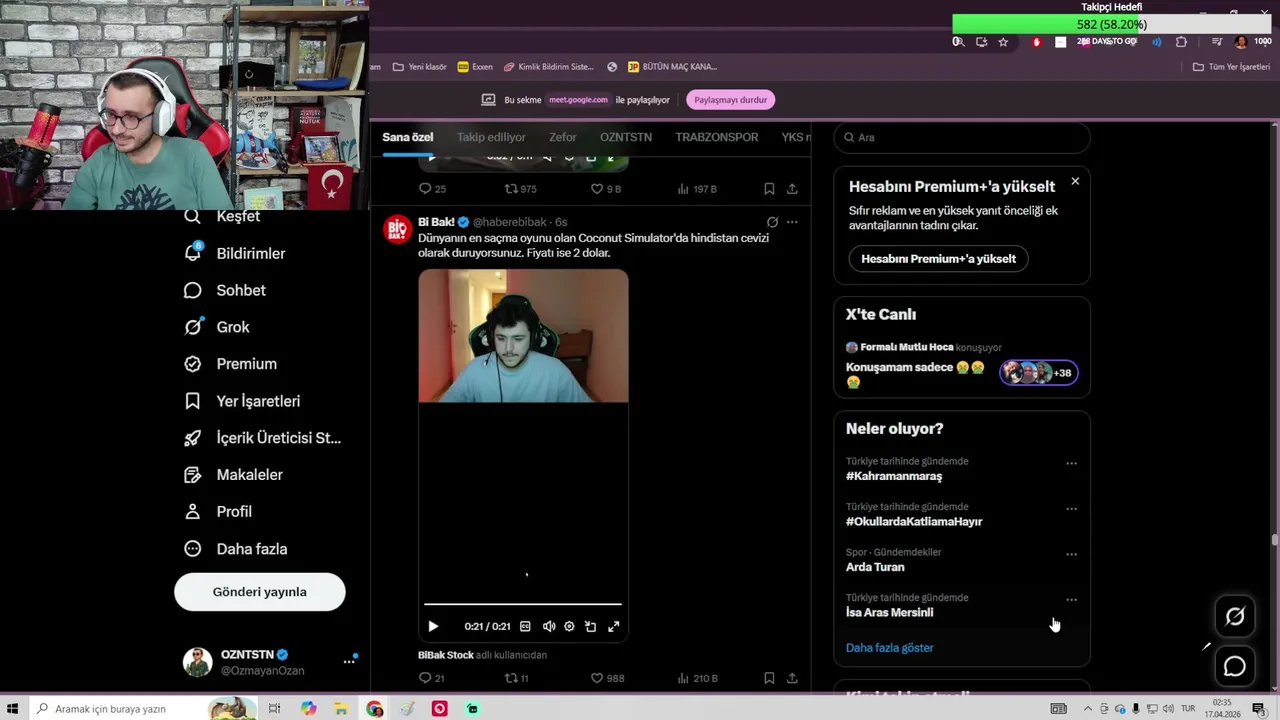The height and width of the screenshot is (720, 1280).
Task: Click Paylaşmayı durdur button
Action: point(730,100)
